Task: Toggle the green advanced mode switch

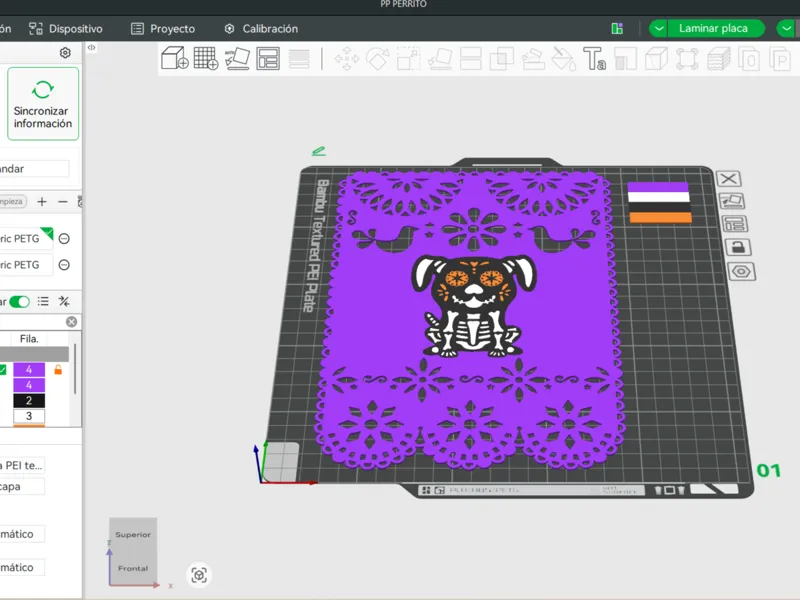Action: [19, 302]
